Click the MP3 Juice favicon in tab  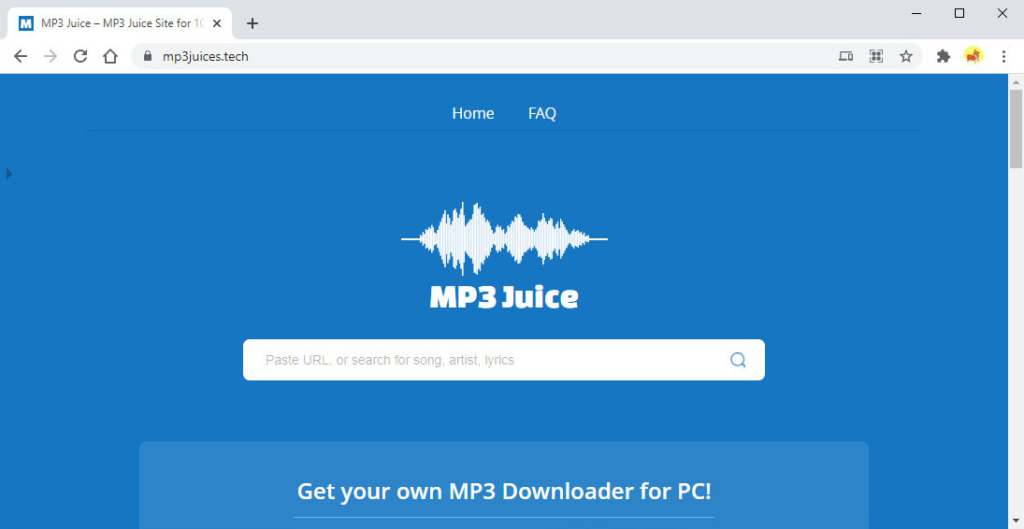(25, 24)
